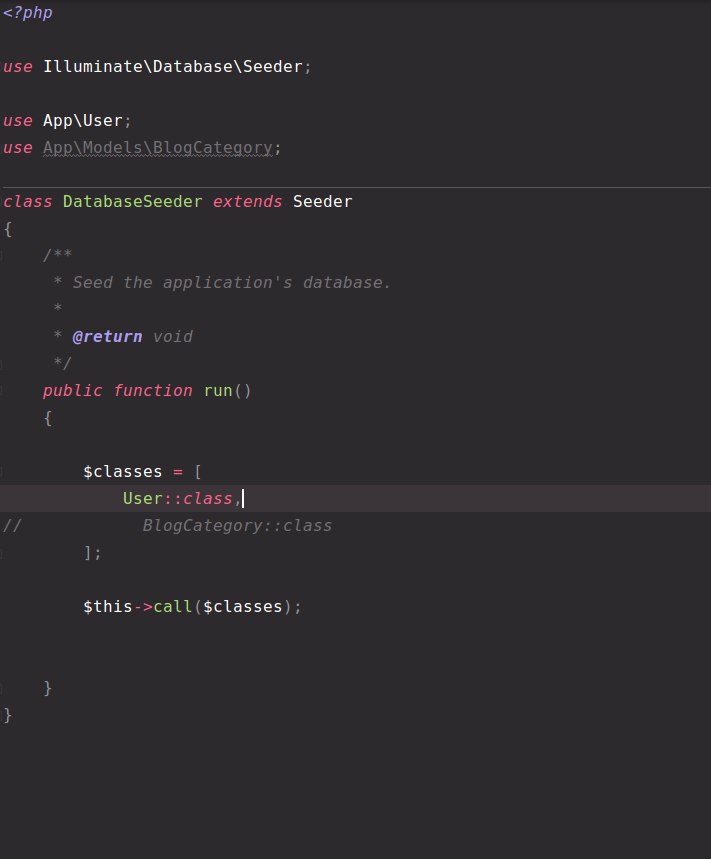The height and width of the screenshot is (859, 711).
Task: Click "void" in the docblock
Action: (x=173, y=336)
